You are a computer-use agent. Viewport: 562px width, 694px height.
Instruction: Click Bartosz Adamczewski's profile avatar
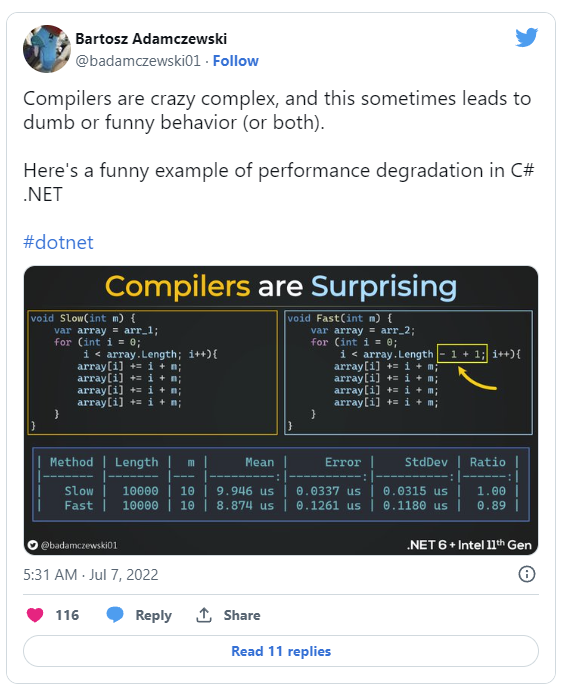pyautogui.click(x=47, y=49)
